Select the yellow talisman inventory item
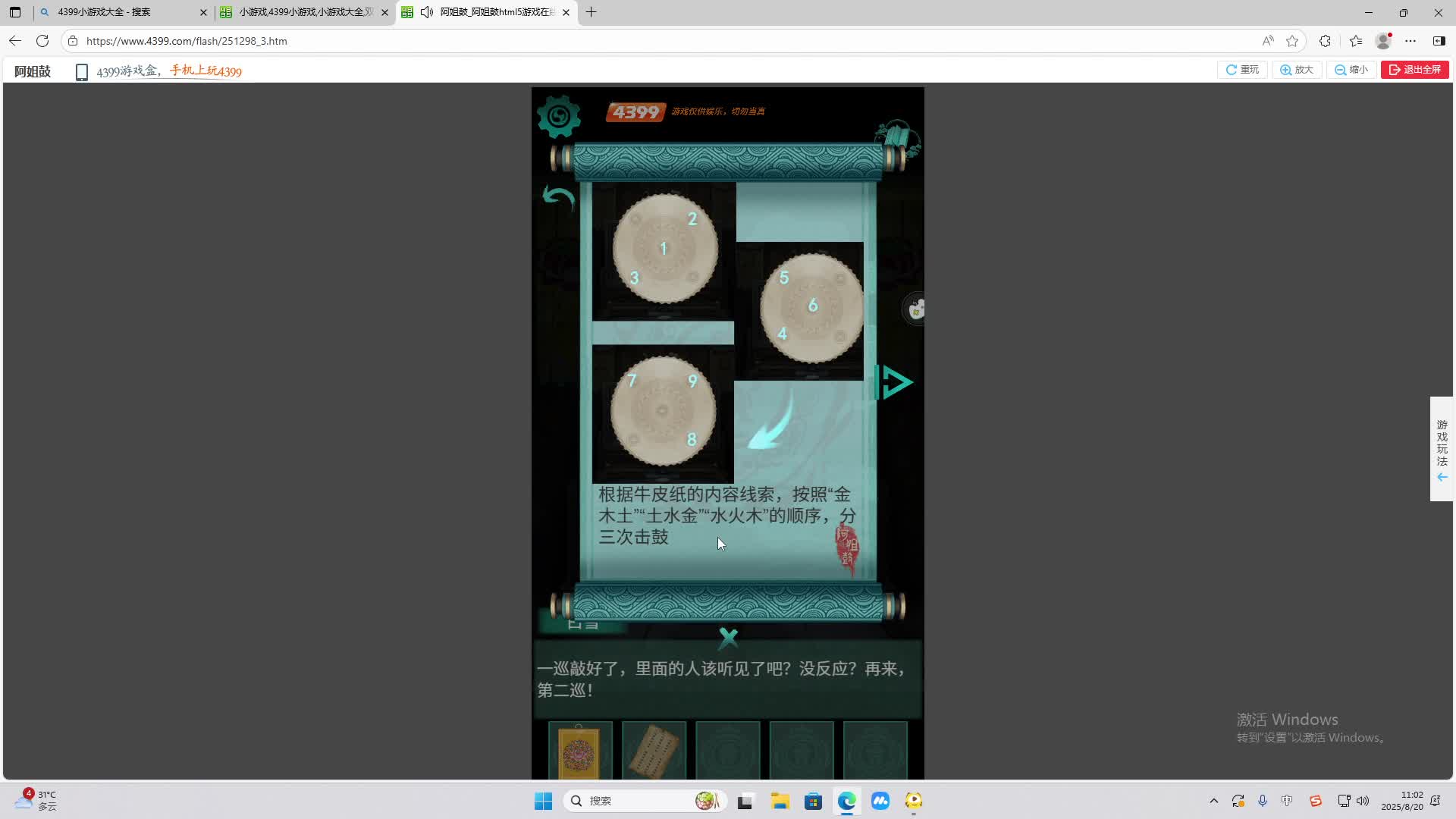 point(579,752)
